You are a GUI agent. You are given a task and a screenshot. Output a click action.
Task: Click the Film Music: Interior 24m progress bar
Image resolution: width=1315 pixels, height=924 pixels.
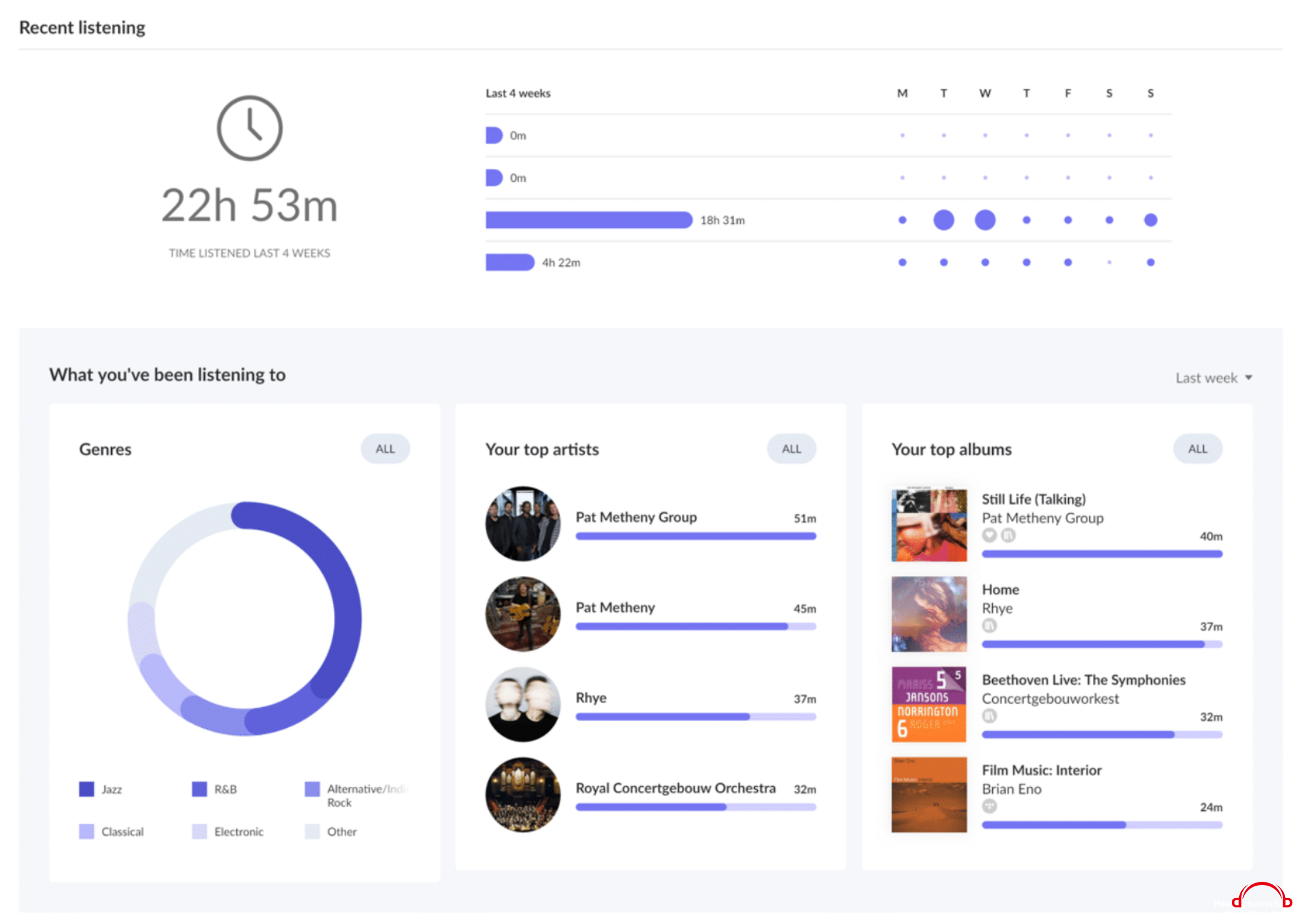(1102, 825)
